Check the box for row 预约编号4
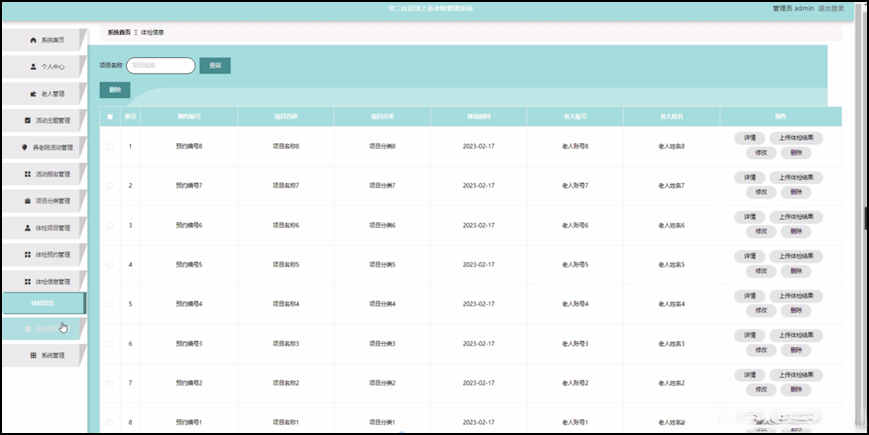This screenshot has width=869, height=435. [110, 304]
